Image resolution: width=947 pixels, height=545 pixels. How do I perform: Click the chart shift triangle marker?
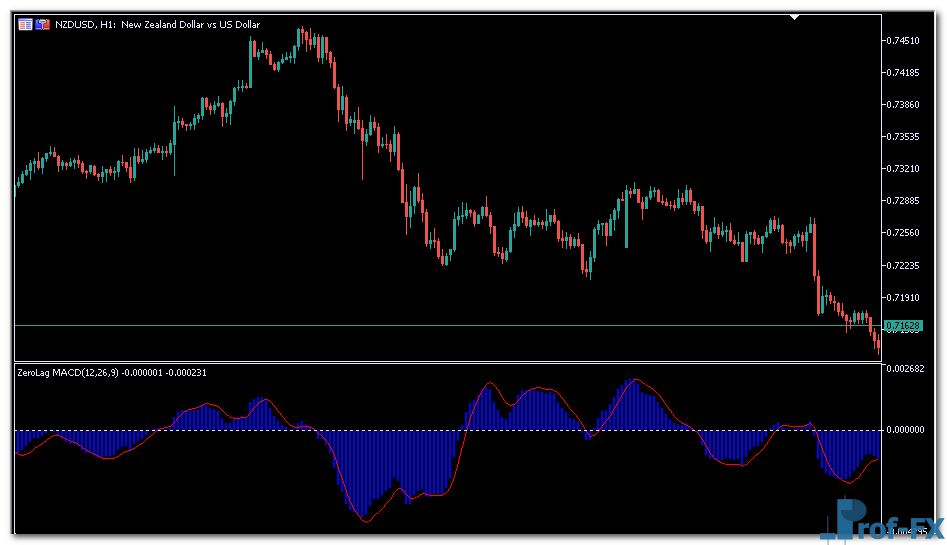795,17
